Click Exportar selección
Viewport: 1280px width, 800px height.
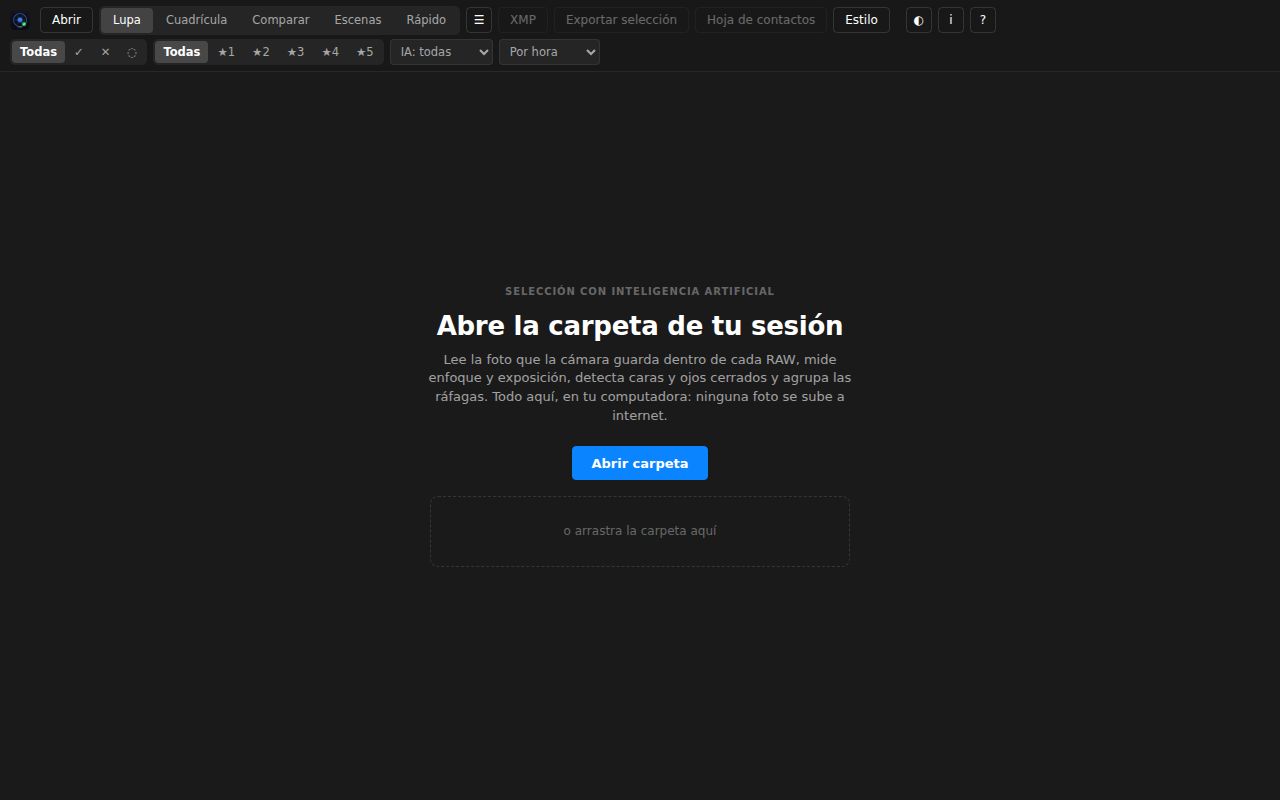[621, 20]
